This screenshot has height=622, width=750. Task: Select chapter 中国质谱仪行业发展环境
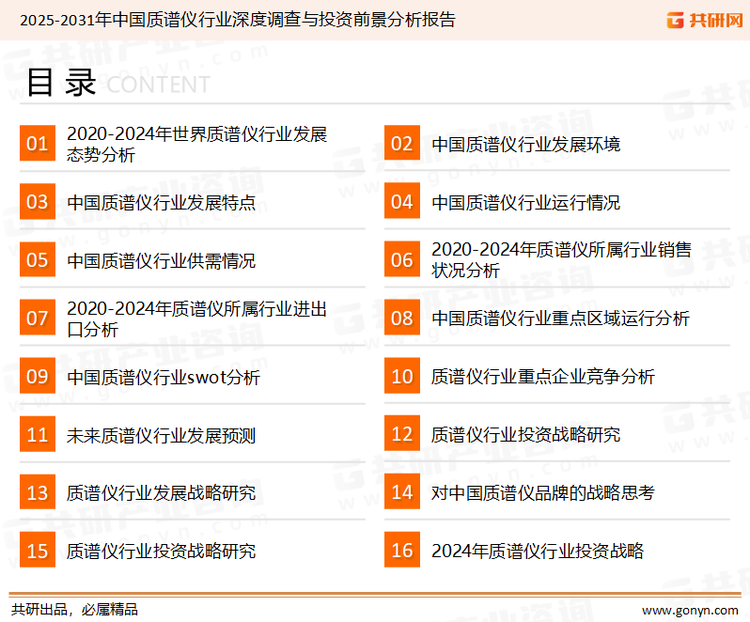tap(526, 144)
